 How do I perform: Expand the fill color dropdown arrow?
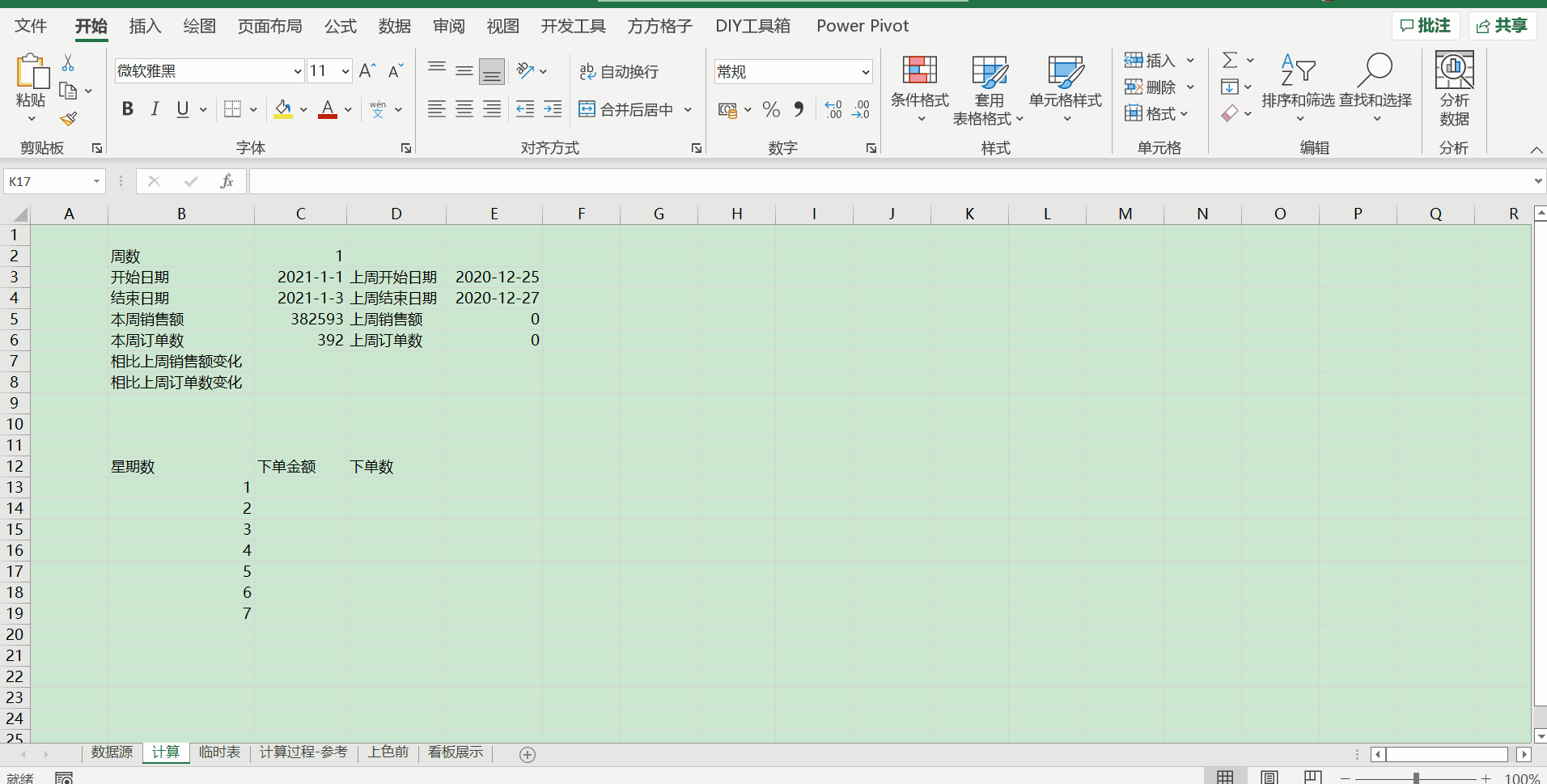[303, 109]
